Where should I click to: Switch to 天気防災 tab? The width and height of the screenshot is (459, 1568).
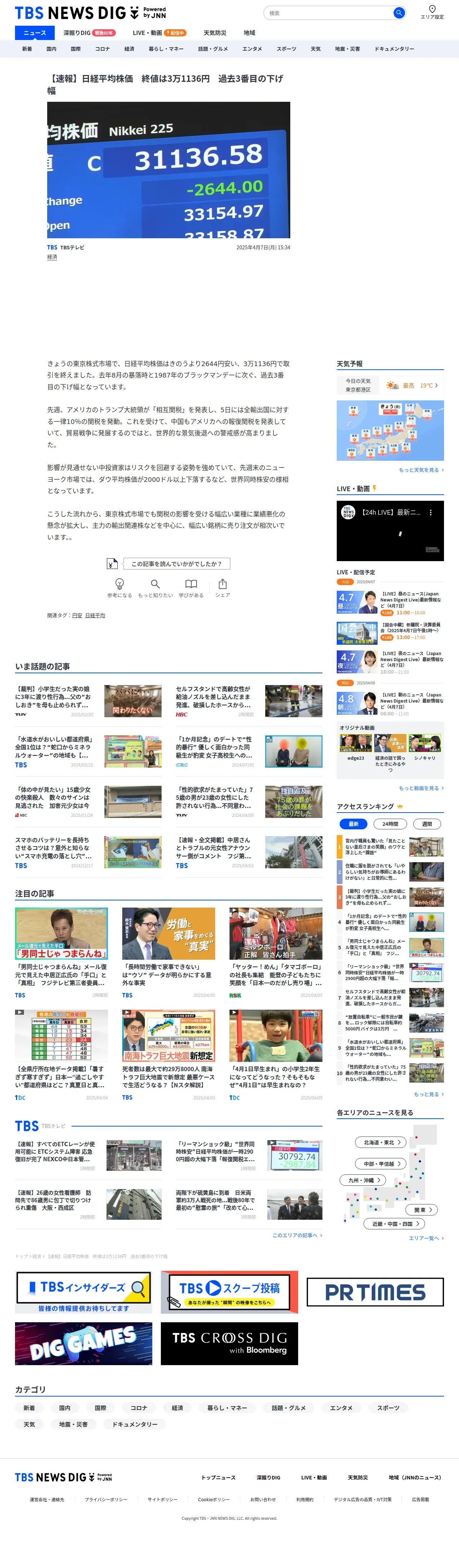[214, 33]
